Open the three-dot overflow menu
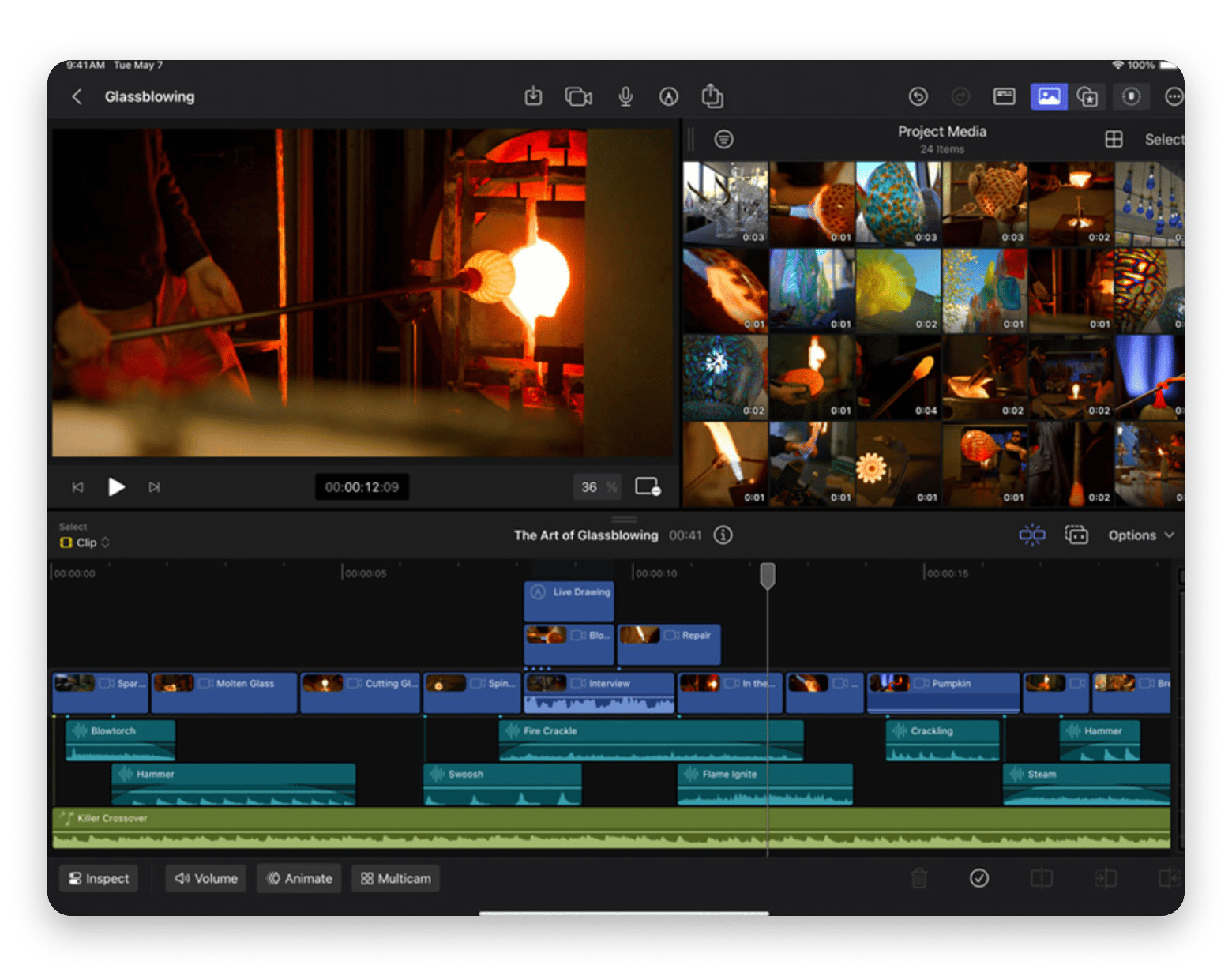Viewport: 1232px width, 976px height. pos(1174,96)
